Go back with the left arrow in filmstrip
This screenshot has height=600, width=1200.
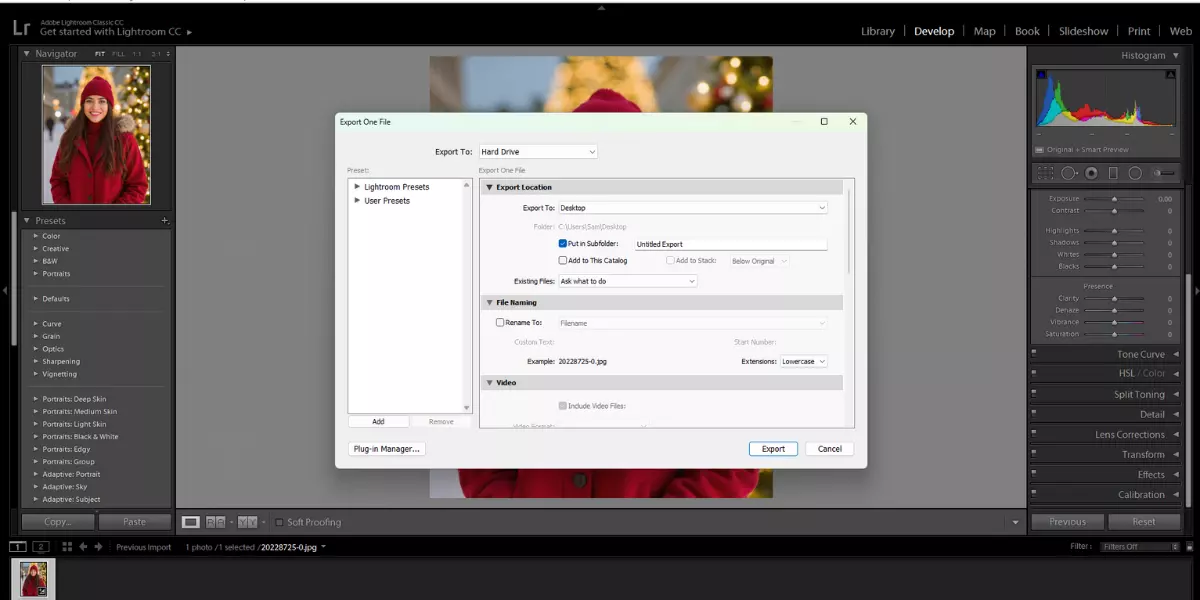[x=84, y=547]
